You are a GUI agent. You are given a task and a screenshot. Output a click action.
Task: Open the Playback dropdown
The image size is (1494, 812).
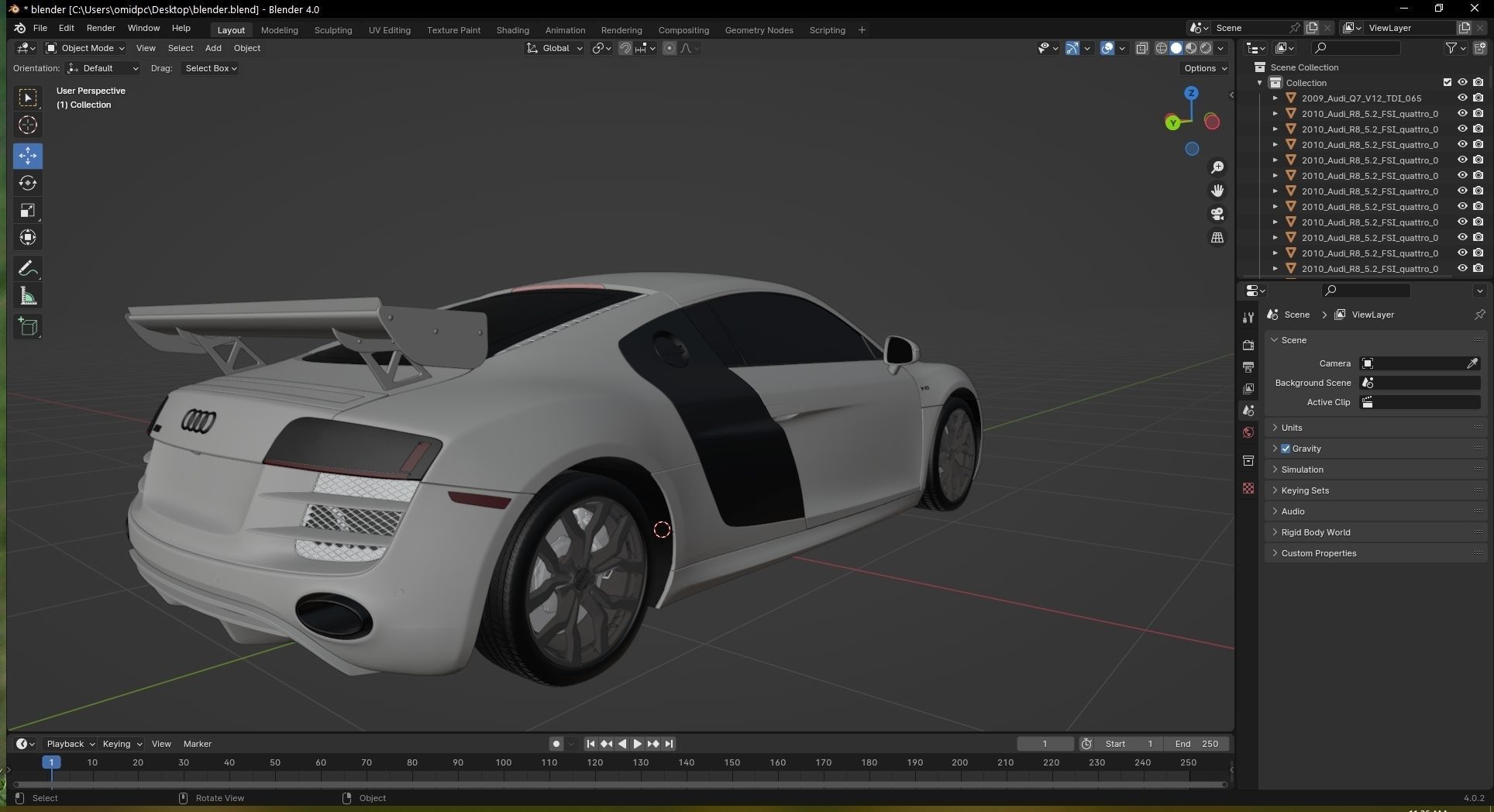(71, 744)
